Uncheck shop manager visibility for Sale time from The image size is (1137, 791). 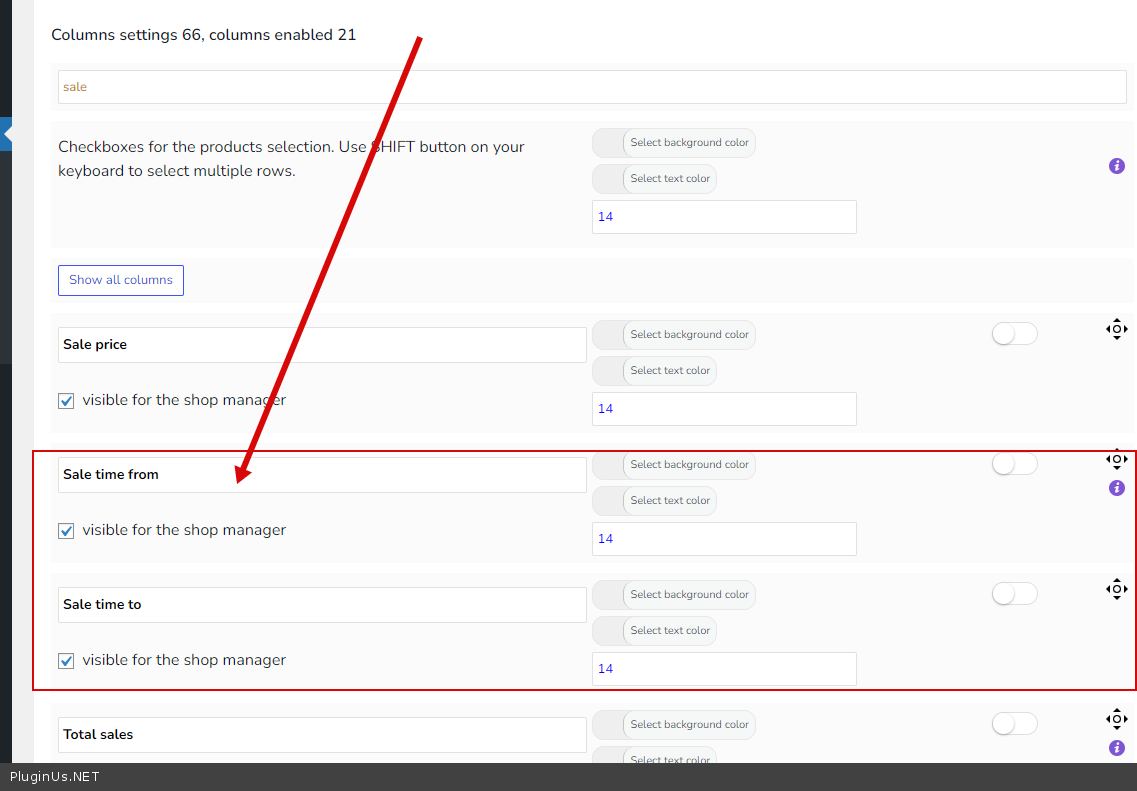click(66, 531)
